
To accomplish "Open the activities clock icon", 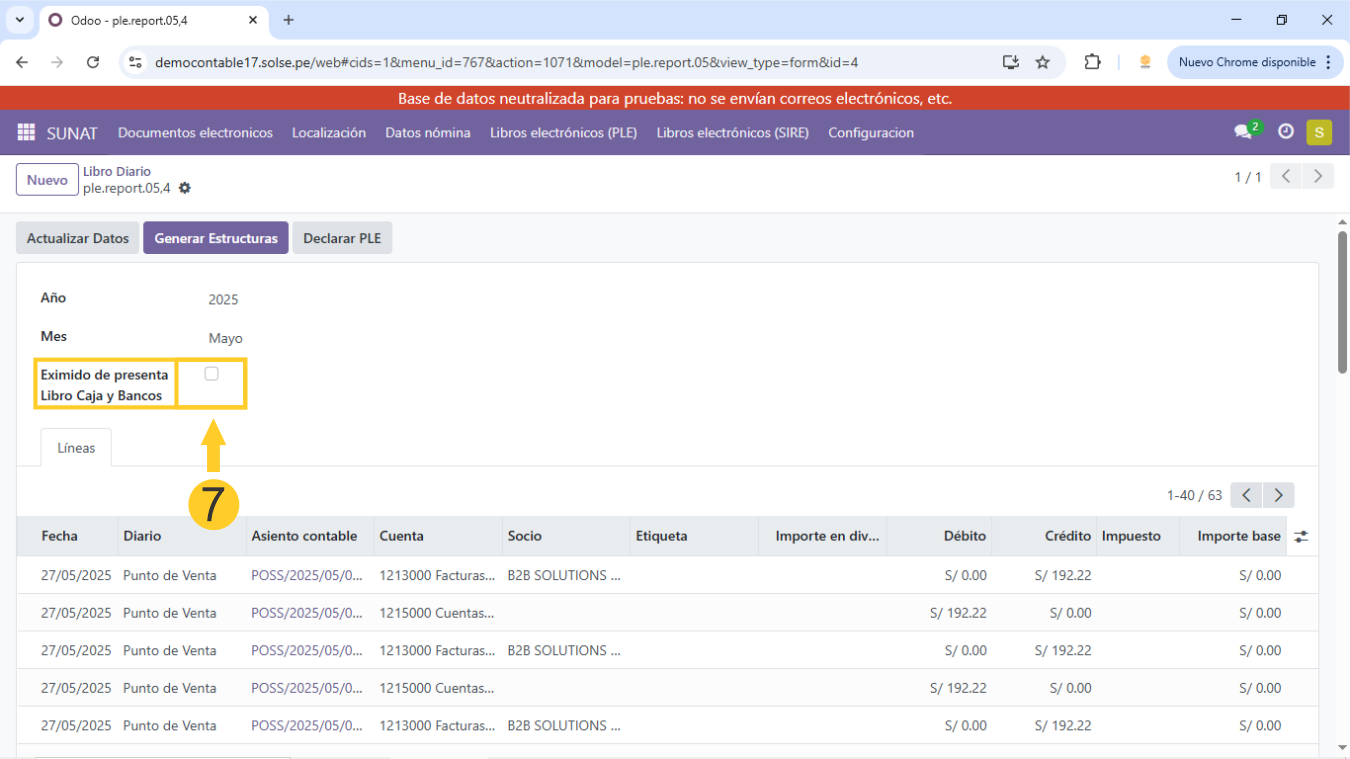I will [1286, 132].
